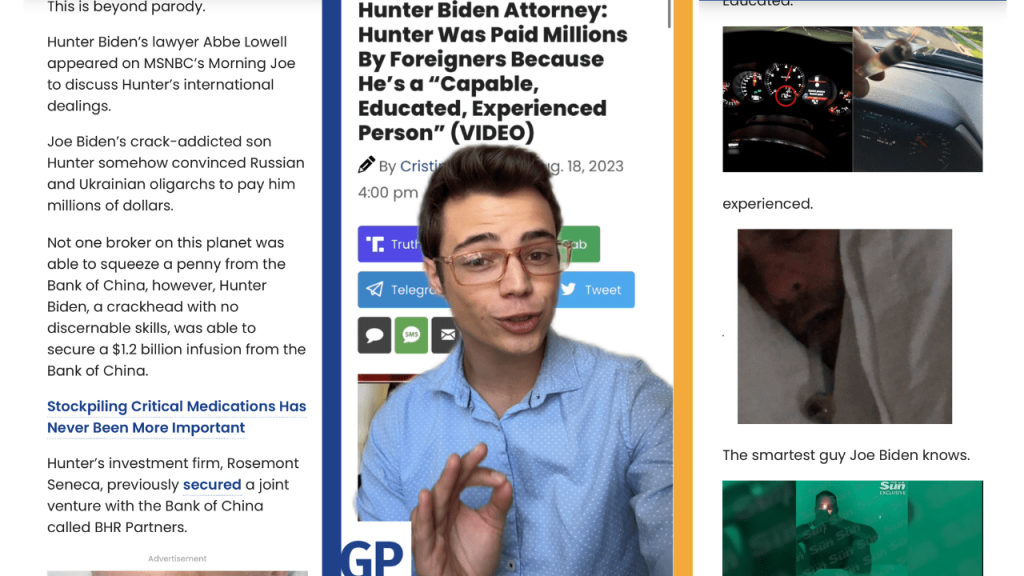The height and width of the screenshot is (576, 1024).
Task: Open the green Sun Exclusive image
Action: point(852,528)
